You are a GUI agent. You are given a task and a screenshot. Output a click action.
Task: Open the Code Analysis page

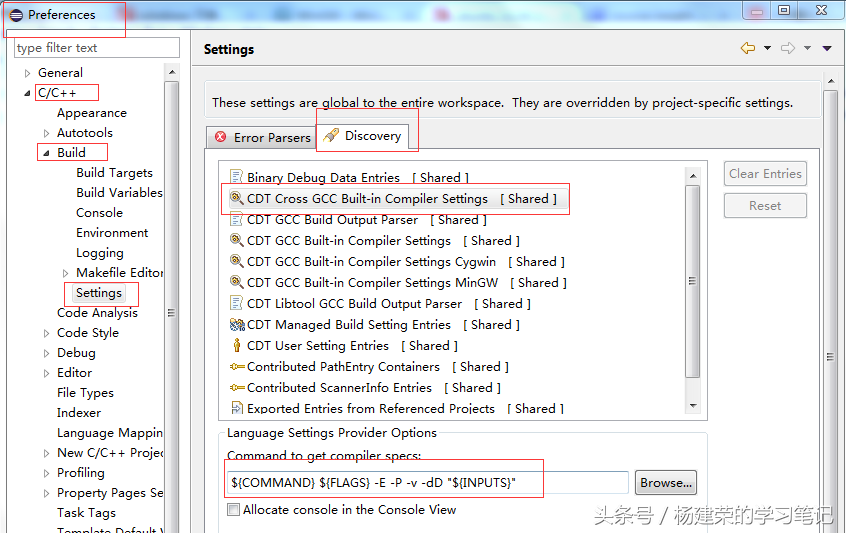(97, 313)
